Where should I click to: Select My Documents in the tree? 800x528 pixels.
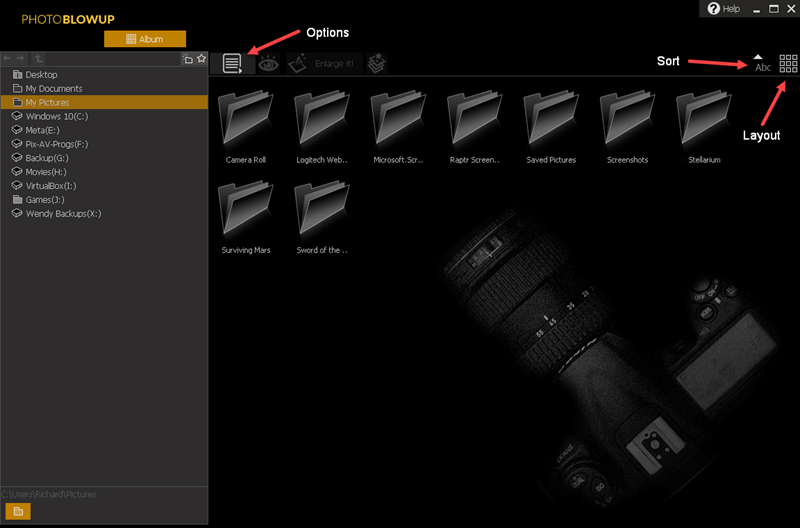pyautogui.click(x=104, y=88)
